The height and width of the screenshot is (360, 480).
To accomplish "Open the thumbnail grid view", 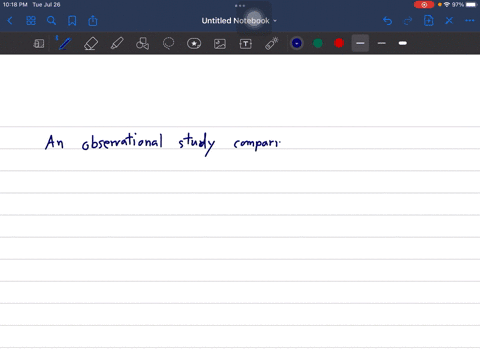I will tap(31, 21).
